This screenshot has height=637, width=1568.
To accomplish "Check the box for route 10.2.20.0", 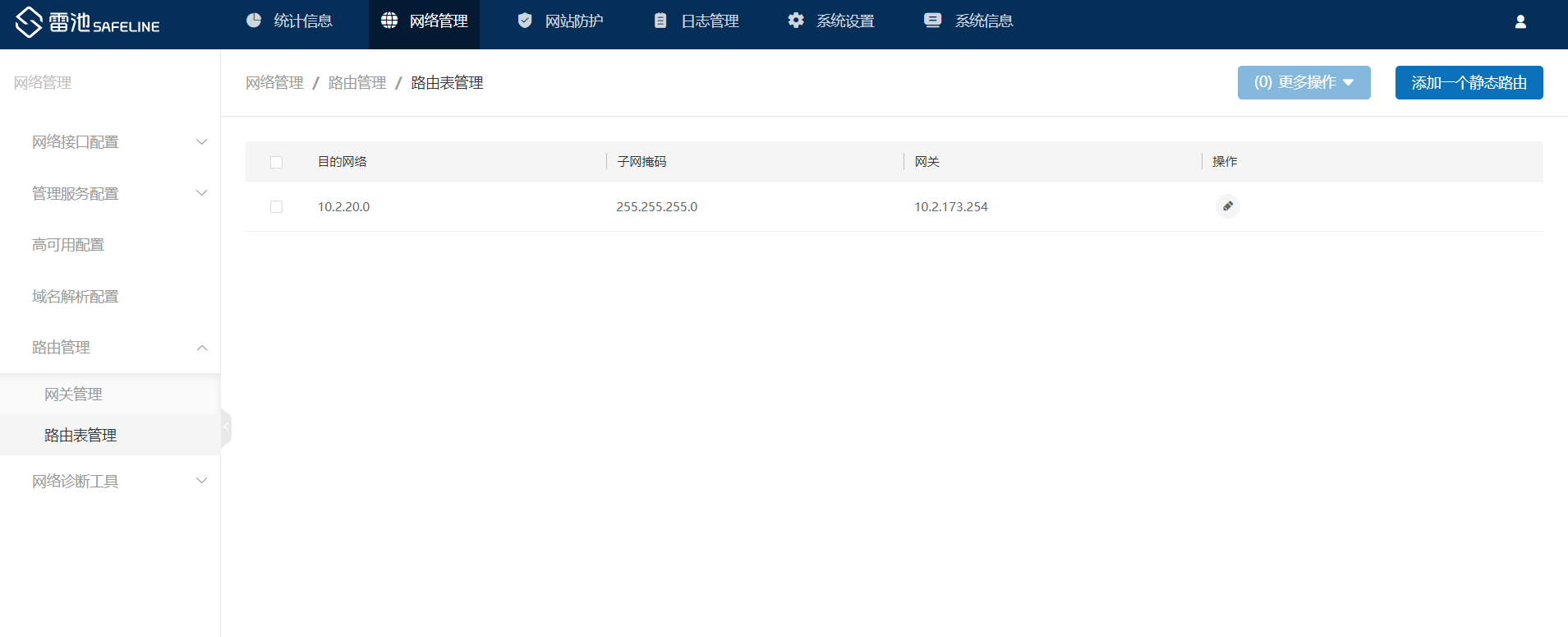I will click(276, 207).
